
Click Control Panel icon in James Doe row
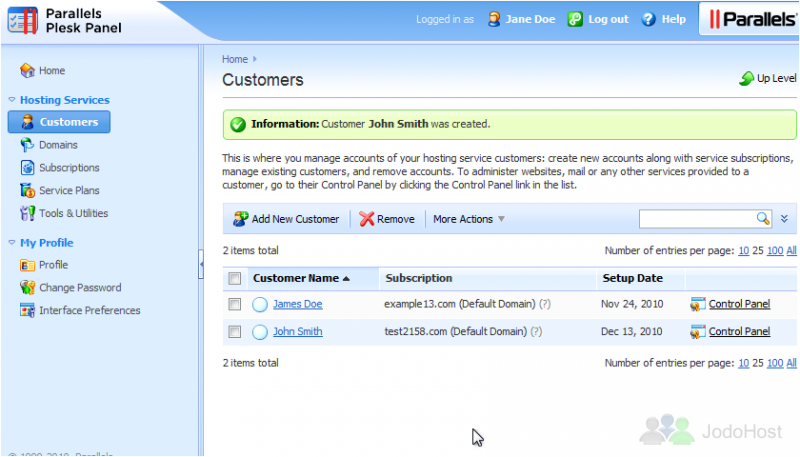tap(697, 304)
